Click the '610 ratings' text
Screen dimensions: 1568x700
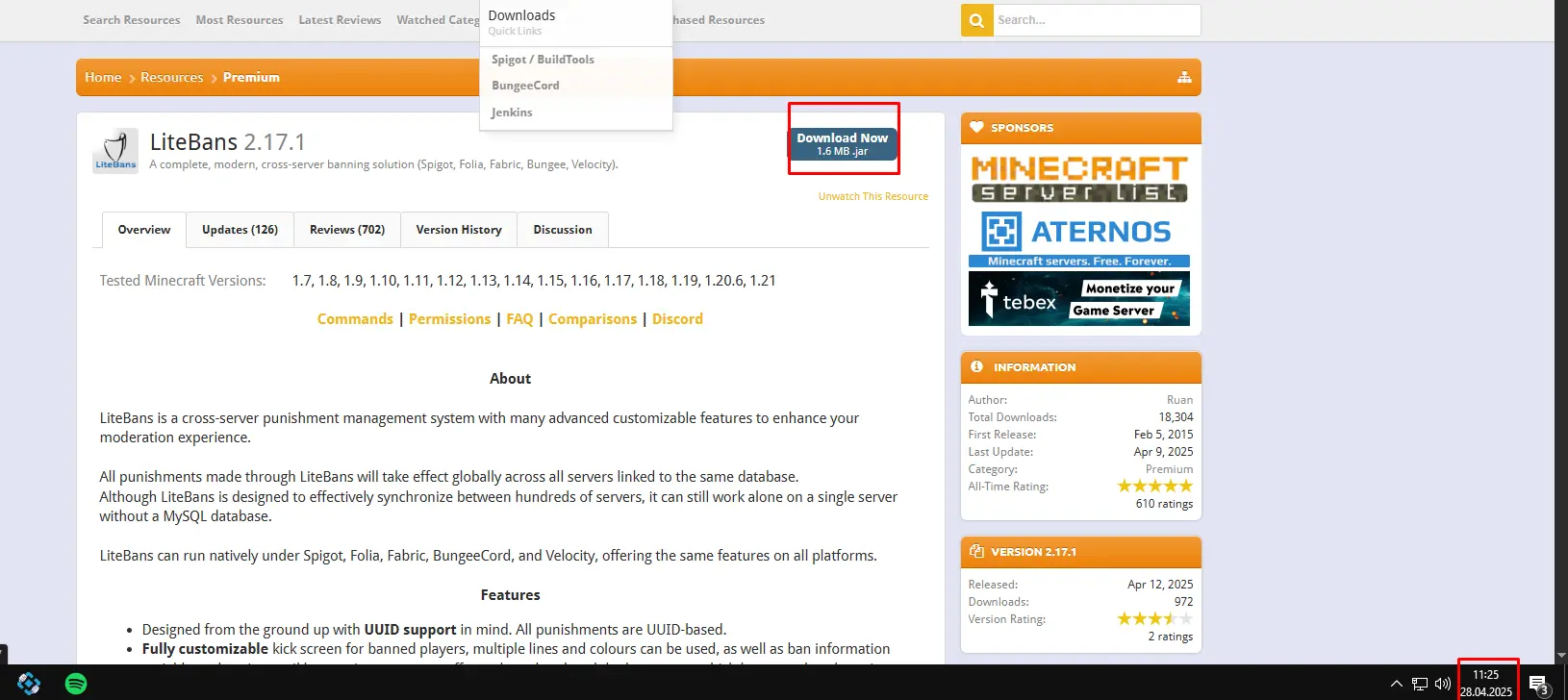(x=1164, y=504)
